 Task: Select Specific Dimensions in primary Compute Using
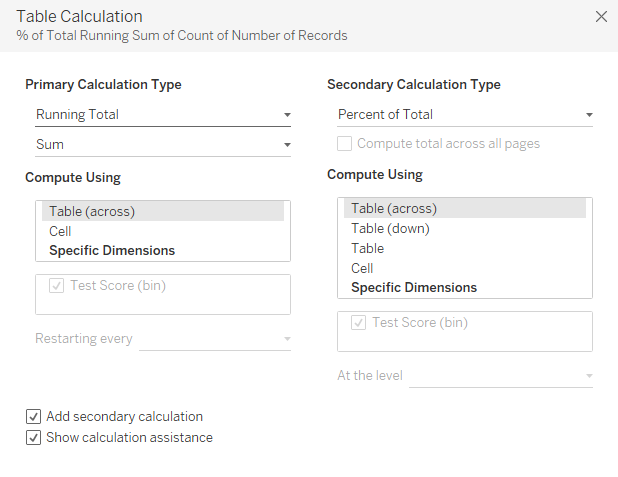[x=112, y=251]
